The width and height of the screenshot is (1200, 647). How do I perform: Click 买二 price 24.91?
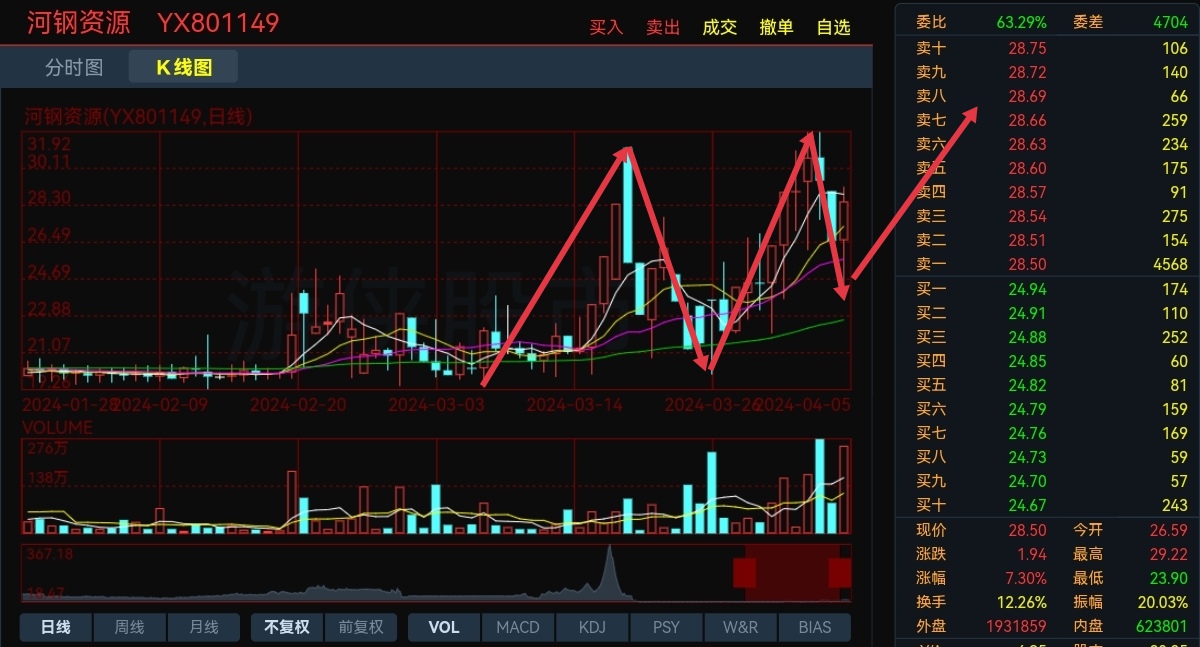[x=1027, y=313]
